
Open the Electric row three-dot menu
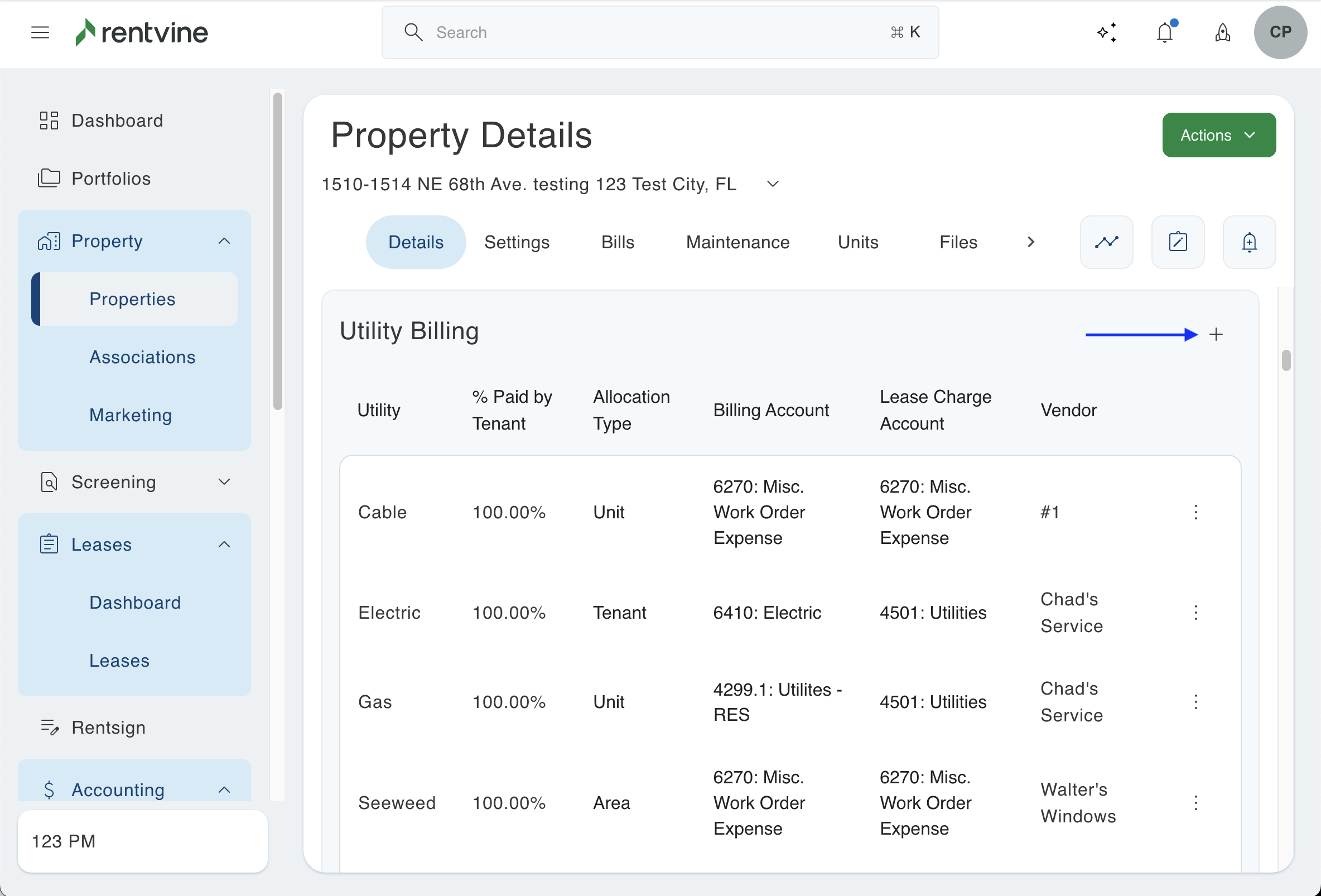pos(1195,613)
